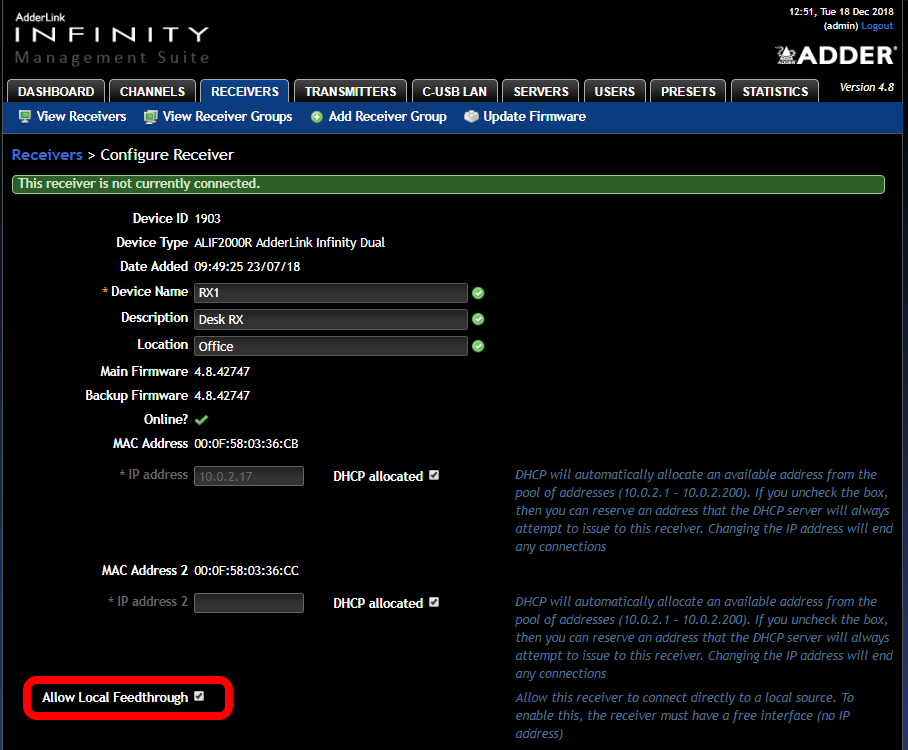Screen dimensions: 908x750
Task: Click the date and time in the header
Action: click(x=841, y=12)
